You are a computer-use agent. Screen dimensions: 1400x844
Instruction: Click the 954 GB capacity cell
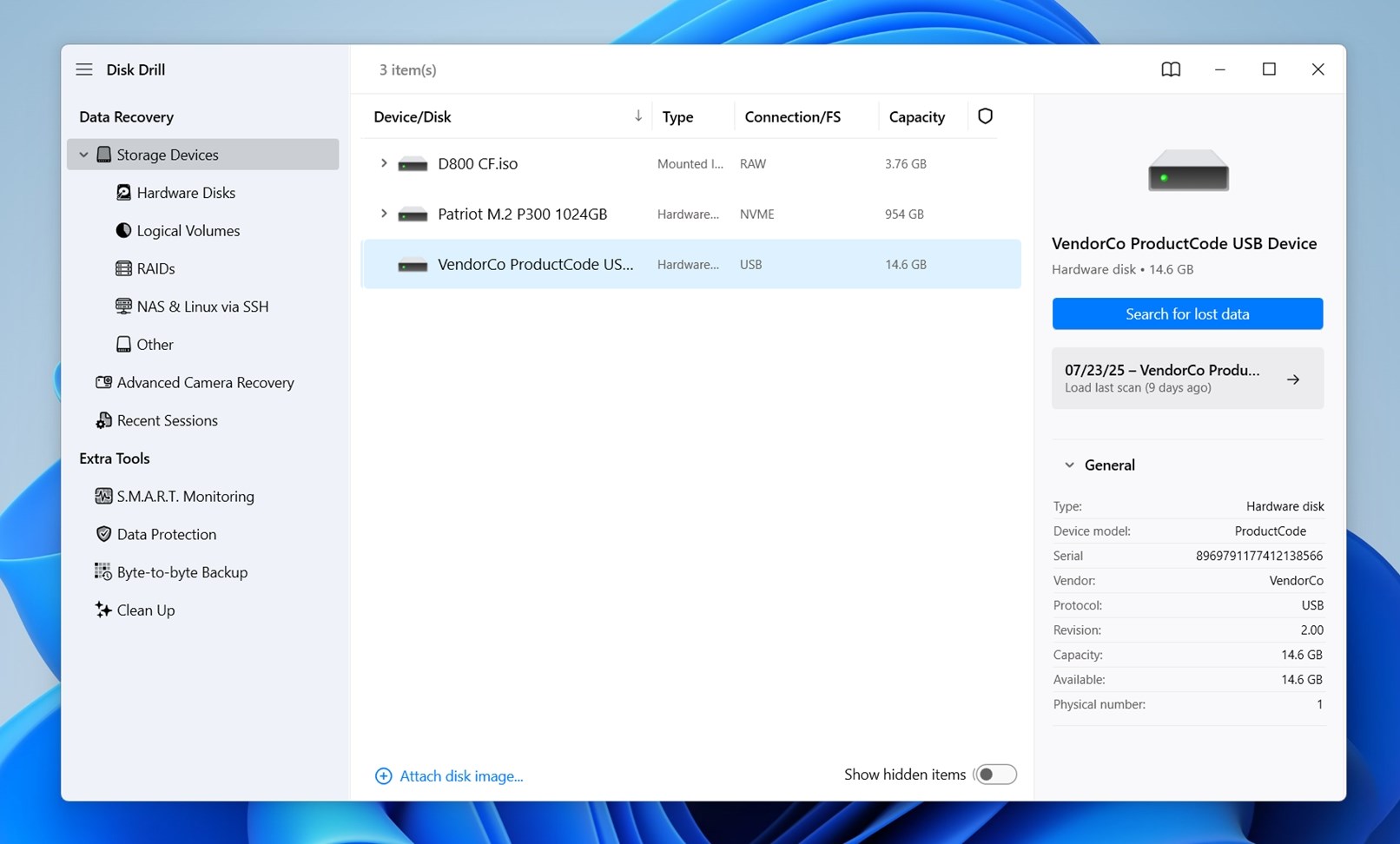tap(903, 214)
